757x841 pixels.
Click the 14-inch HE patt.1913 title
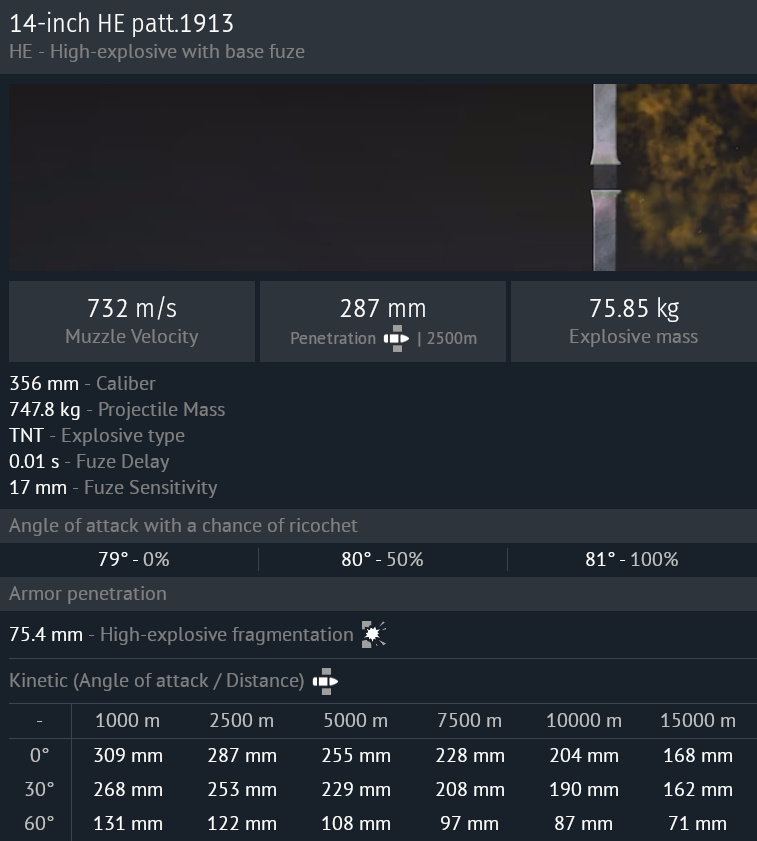121,23
